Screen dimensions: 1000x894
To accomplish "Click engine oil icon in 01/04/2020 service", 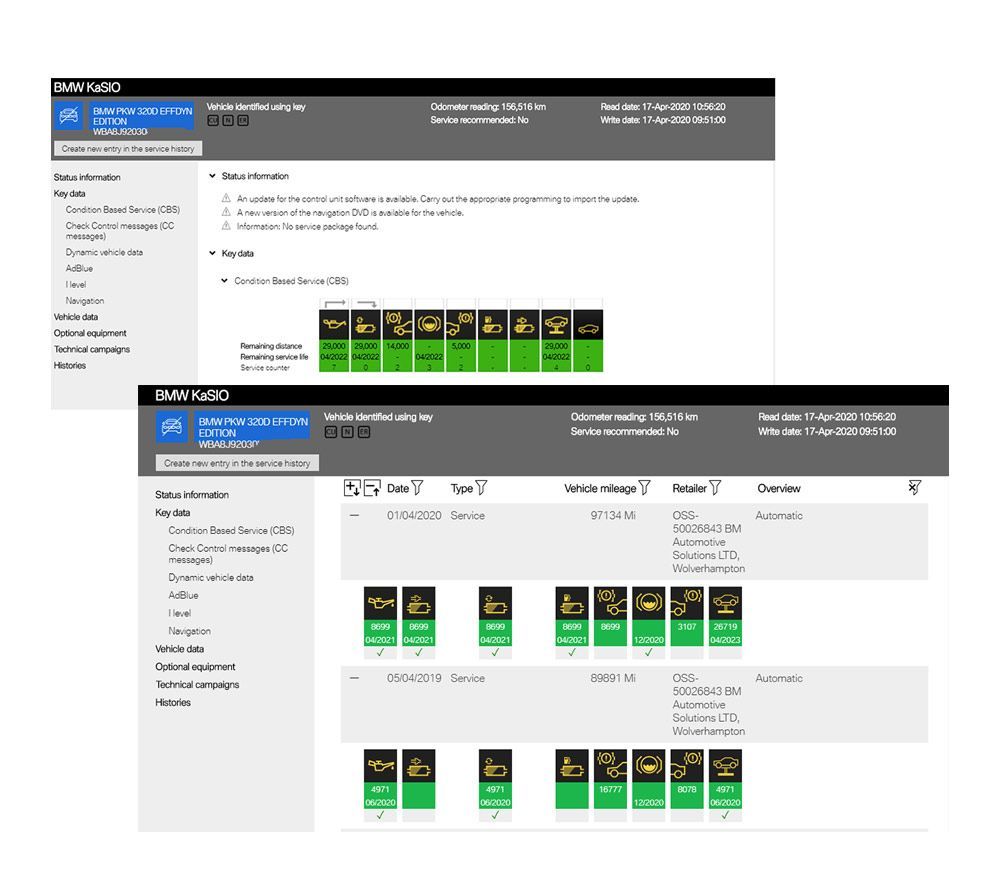I will coord(380,603).
